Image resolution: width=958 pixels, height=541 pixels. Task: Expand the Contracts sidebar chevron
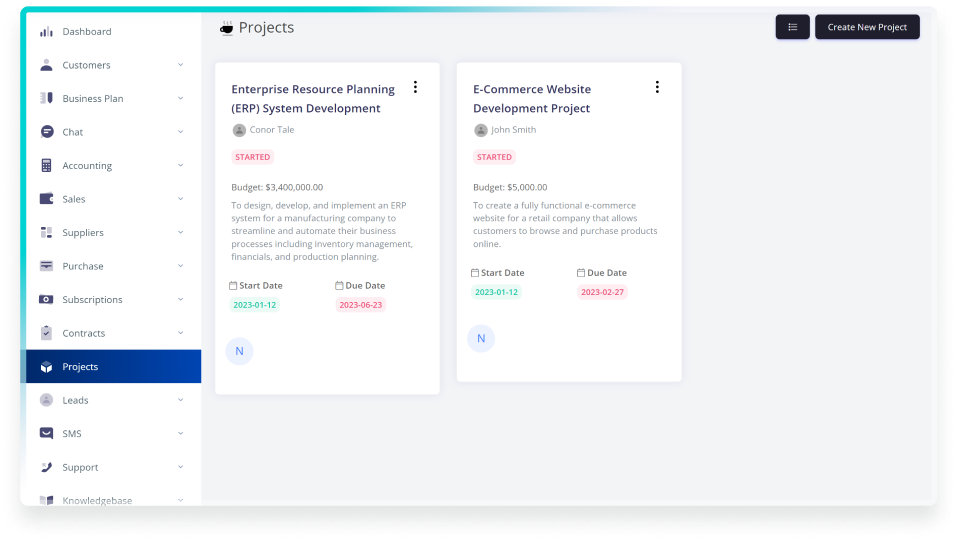coord(180,333)
